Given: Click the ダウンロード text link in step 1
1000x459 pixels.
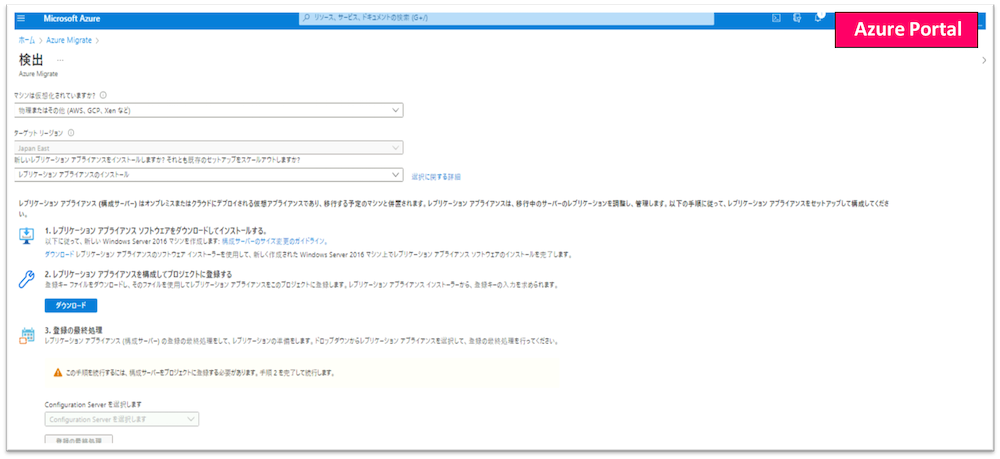Looking at the screenshot, I should click(59, 254).
